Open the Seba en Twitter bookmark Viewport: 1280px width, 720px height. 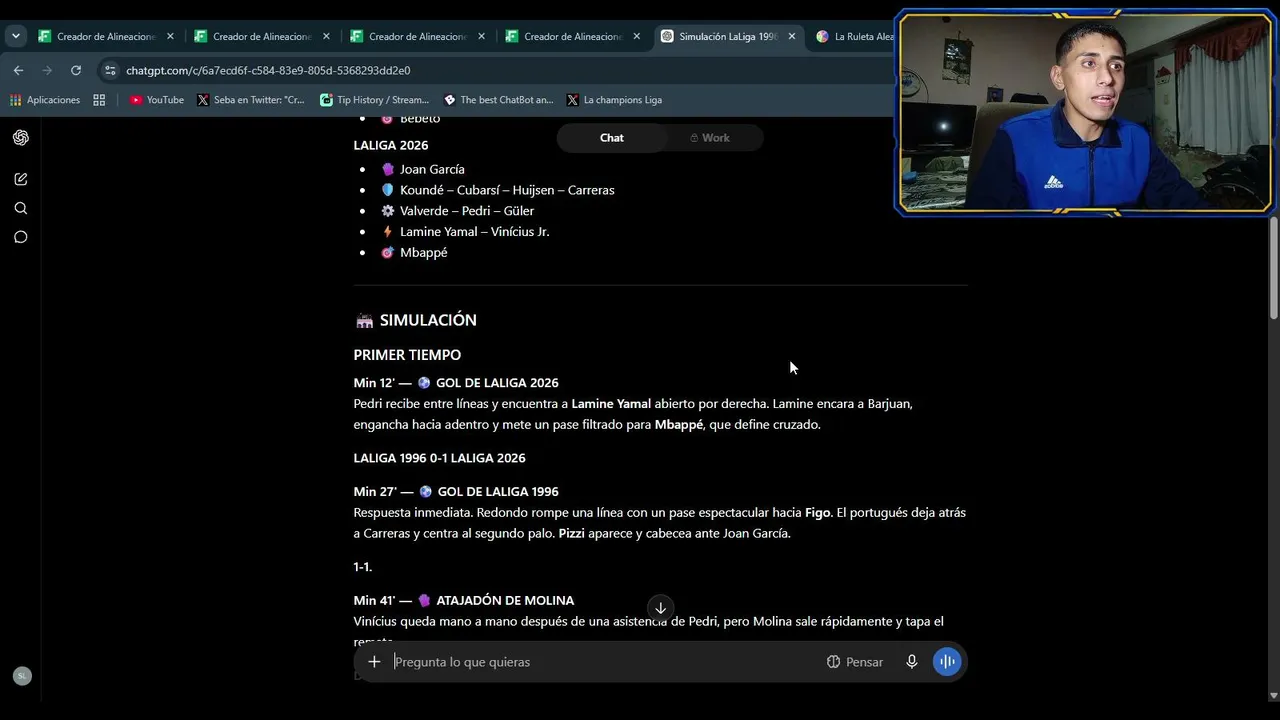click(251, 100)
